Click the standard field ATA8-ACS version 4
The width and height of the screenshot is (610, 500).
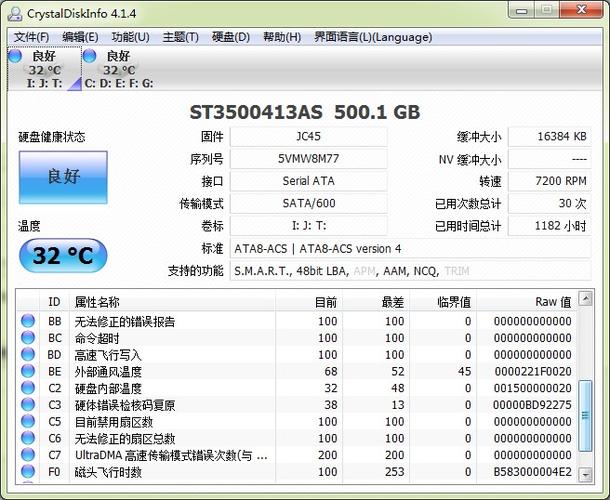point(411,249)
